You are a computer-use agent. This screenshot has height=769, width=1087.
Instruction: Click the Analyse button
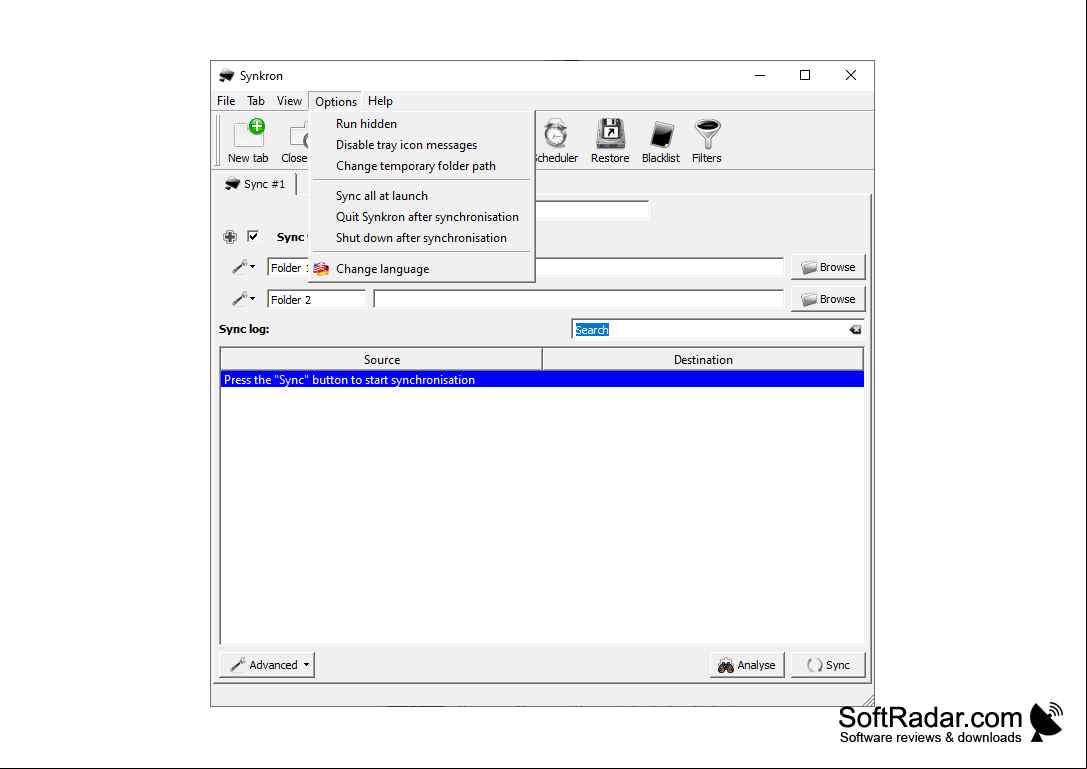pyautogui.click(x=747, y=665)
